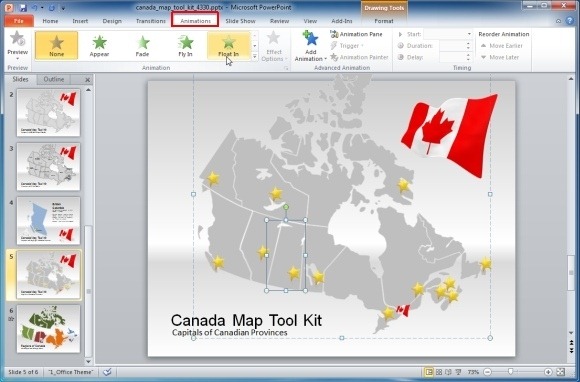
Task: Open PowerPoint Help question mark icon
Action: pos(570,21)
